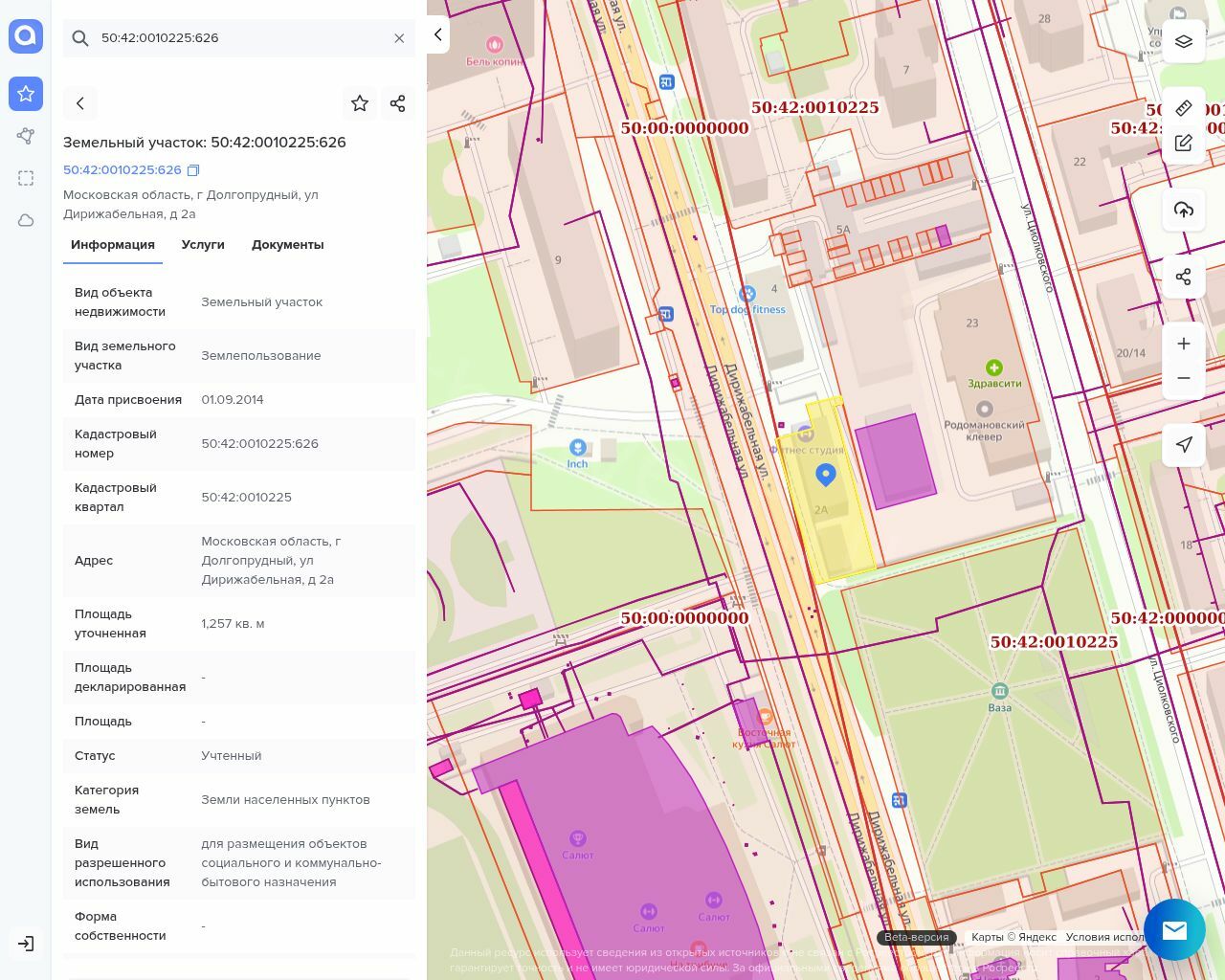Center the map on my location
The height and width of the screenshot is (980, 1225).
coord(1184,445)
